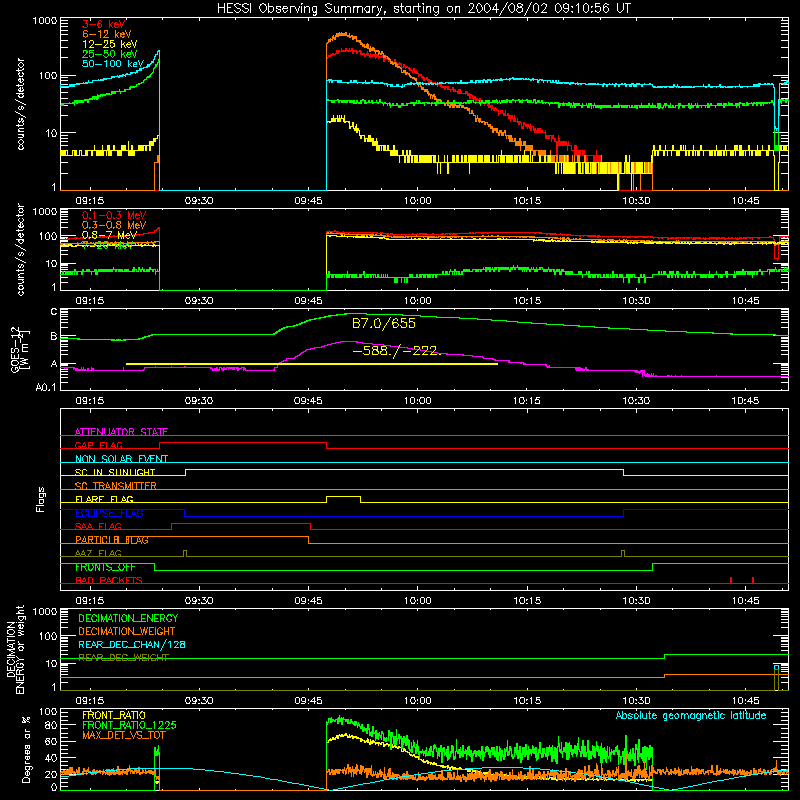Click the Degrees or % axis title
The height and width of the screenshot is (800, 800).
(x=27, y=749)
